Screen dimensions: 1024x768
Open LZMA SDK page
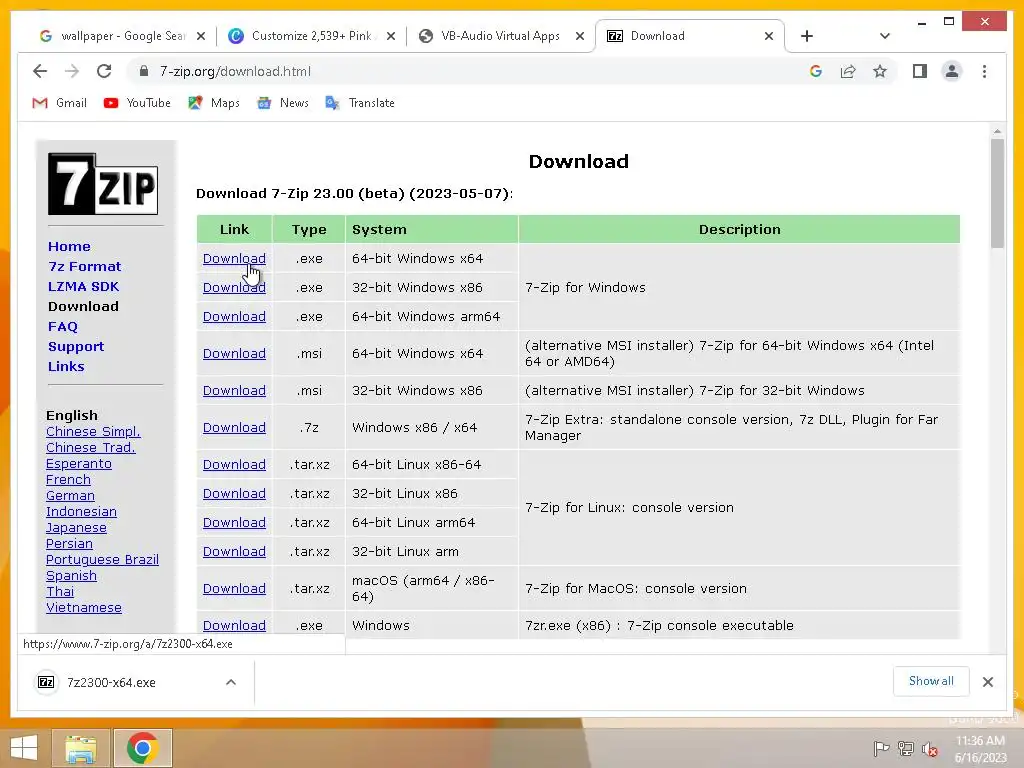coord(84,286)
